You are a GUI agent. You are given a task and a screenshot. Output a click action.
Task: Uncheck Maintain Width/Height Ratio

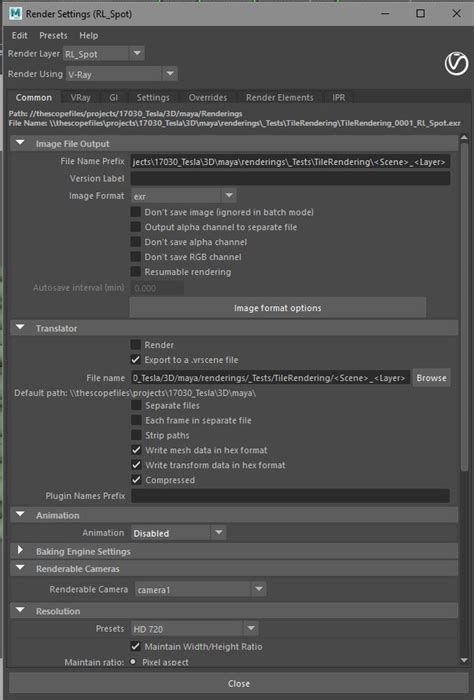(136, 646)
